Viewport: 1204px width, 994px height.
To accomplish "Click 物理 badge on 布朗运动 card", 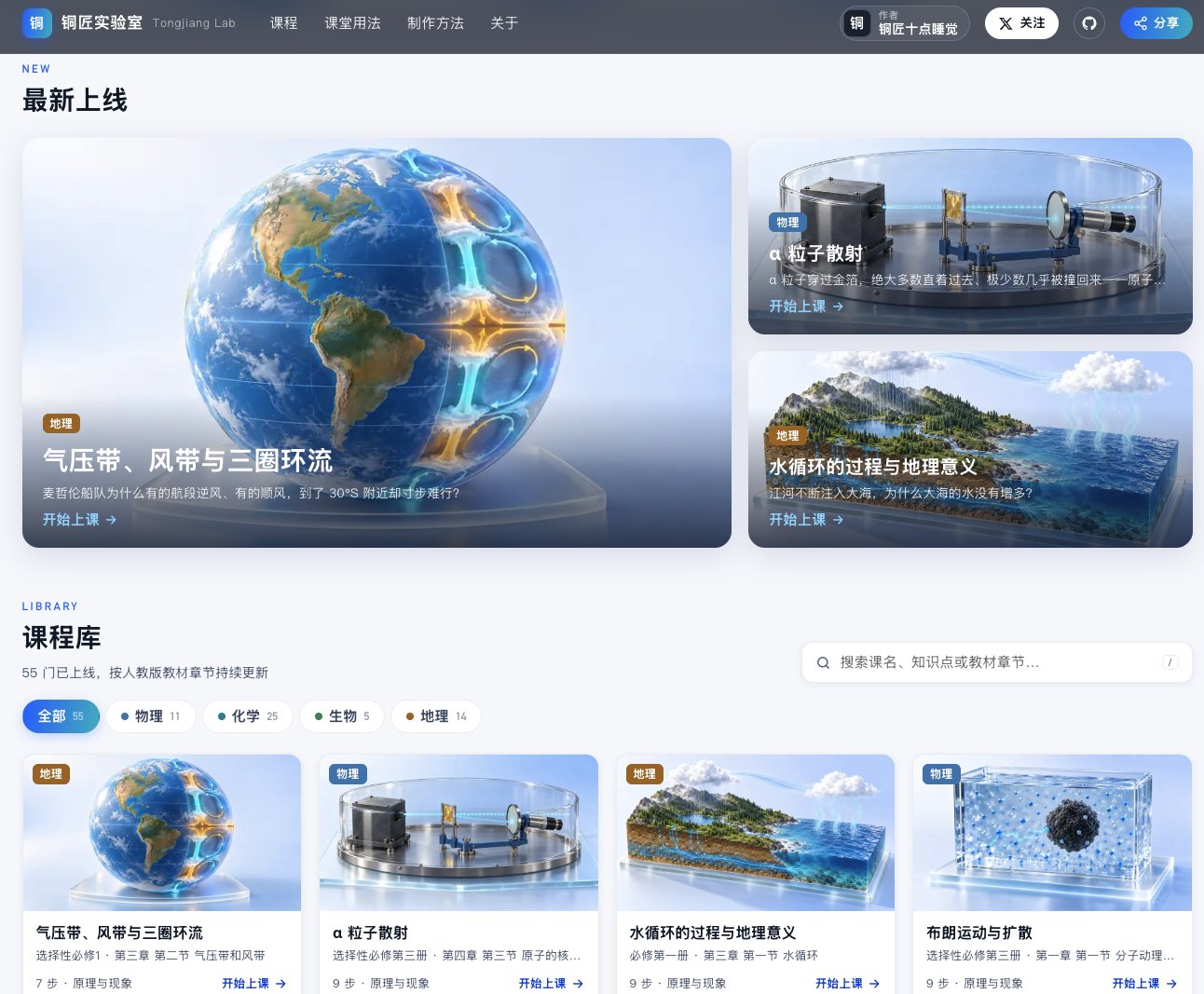I will pyautogui.click(x=941, y=774).
